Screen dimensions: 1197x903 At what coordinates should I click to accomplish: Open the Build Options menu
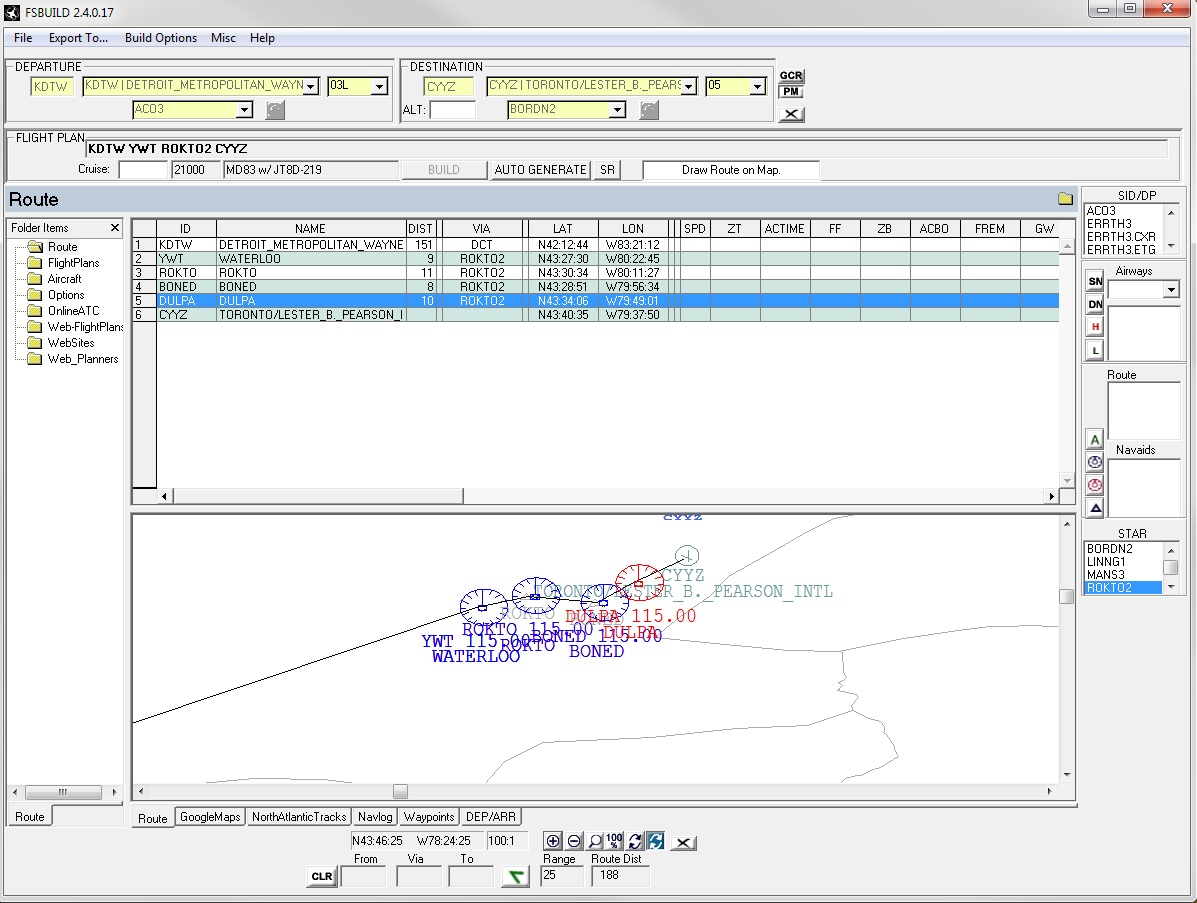pos(160,37)
